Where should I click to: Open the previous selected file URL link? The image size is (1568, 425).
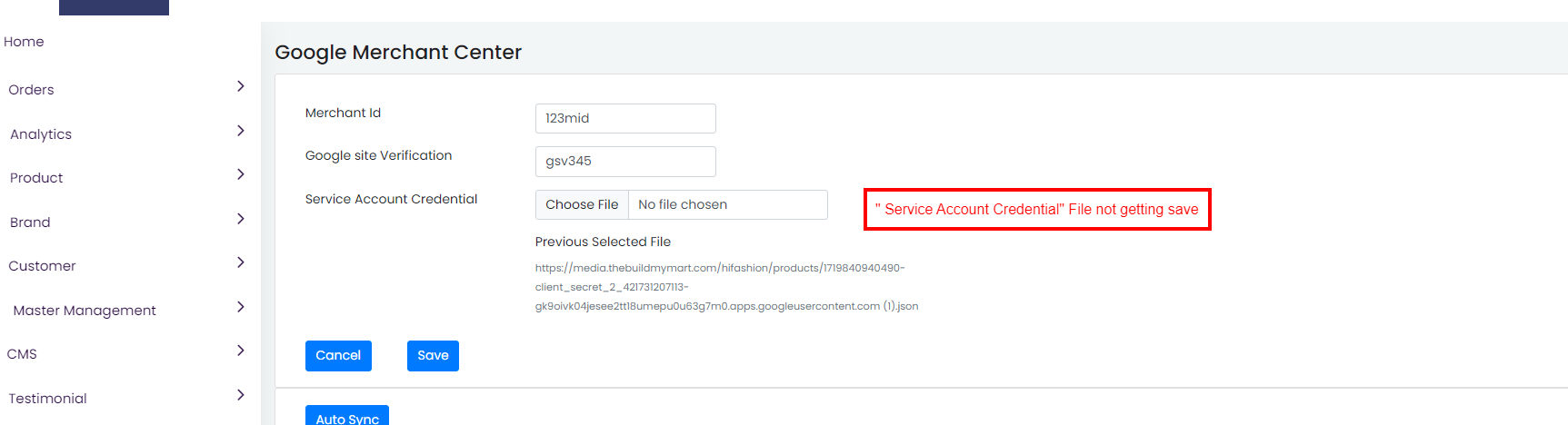[x=726, y=287]
